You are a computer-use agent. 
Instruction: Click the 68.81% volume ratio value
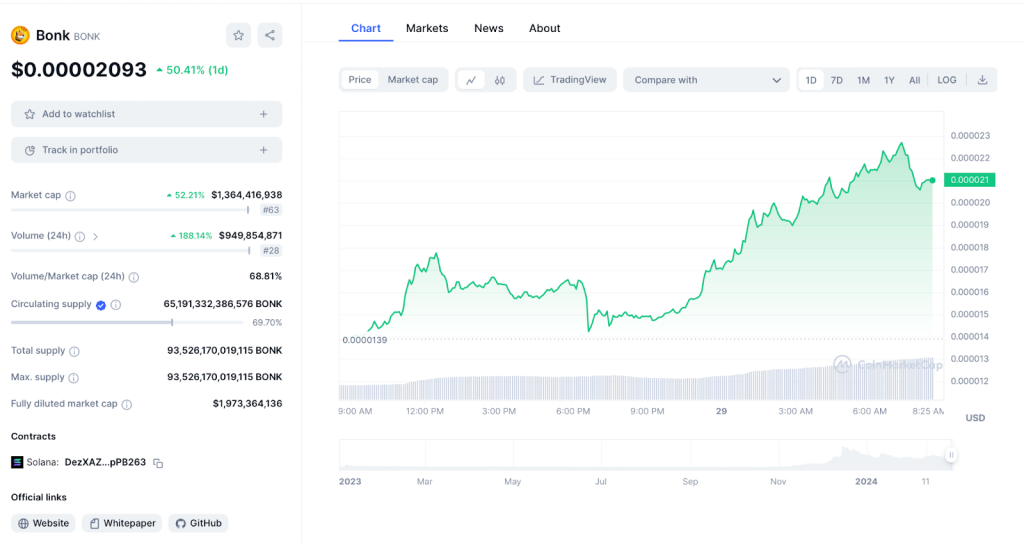click(266, 276)
